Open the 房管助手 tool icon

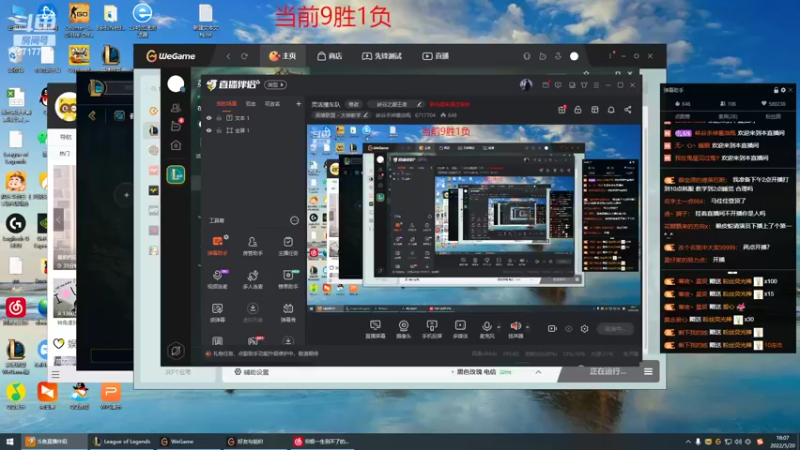click(253, 245)
